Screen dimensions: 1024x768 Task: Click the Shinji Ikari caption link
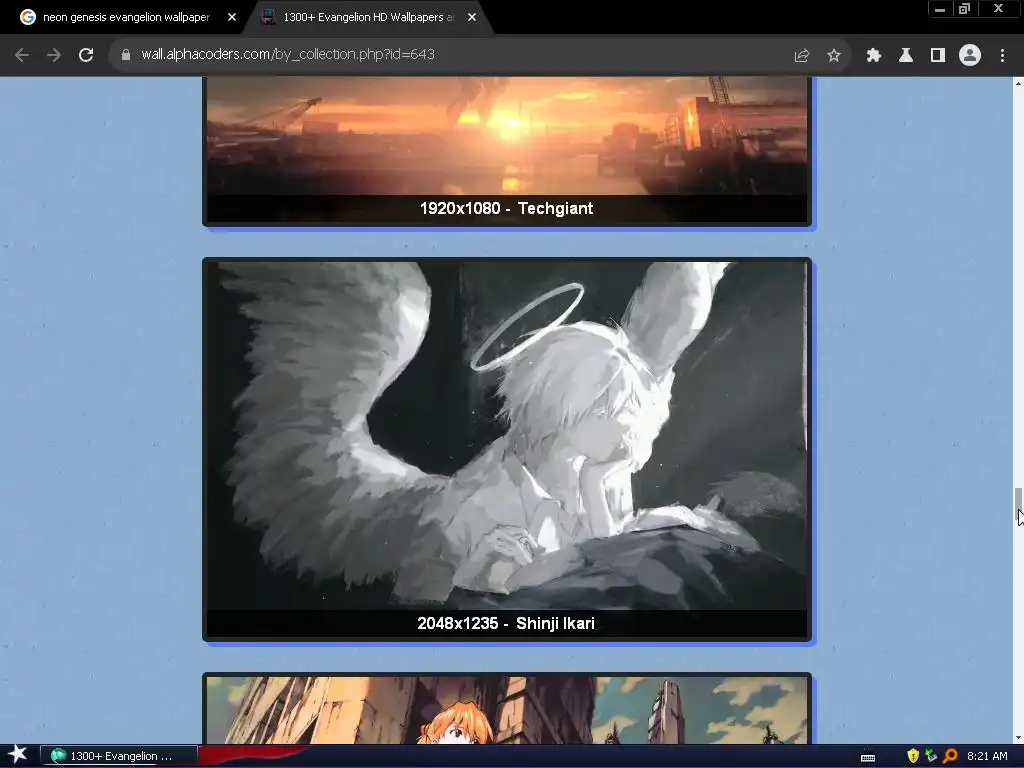click(555, 623)
